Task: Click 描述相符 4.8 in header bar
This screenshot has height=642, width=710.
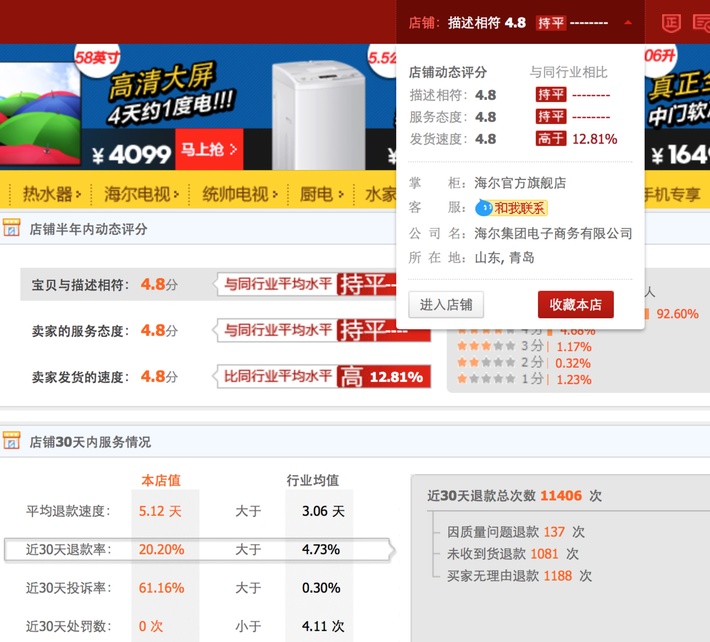Action: point(487,22)
